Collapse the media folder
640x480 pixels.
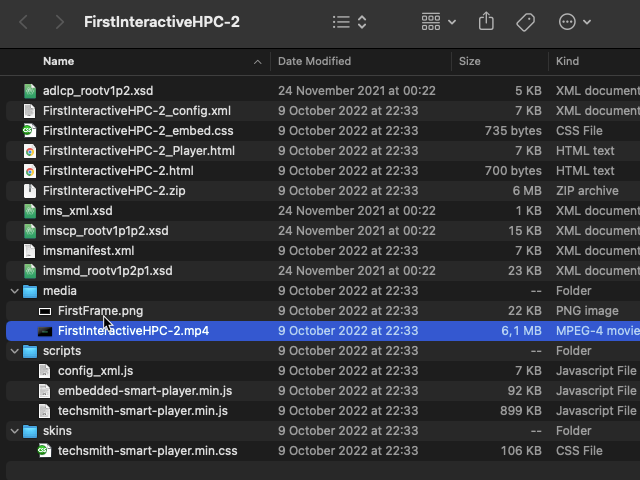(x=14, y=291)
